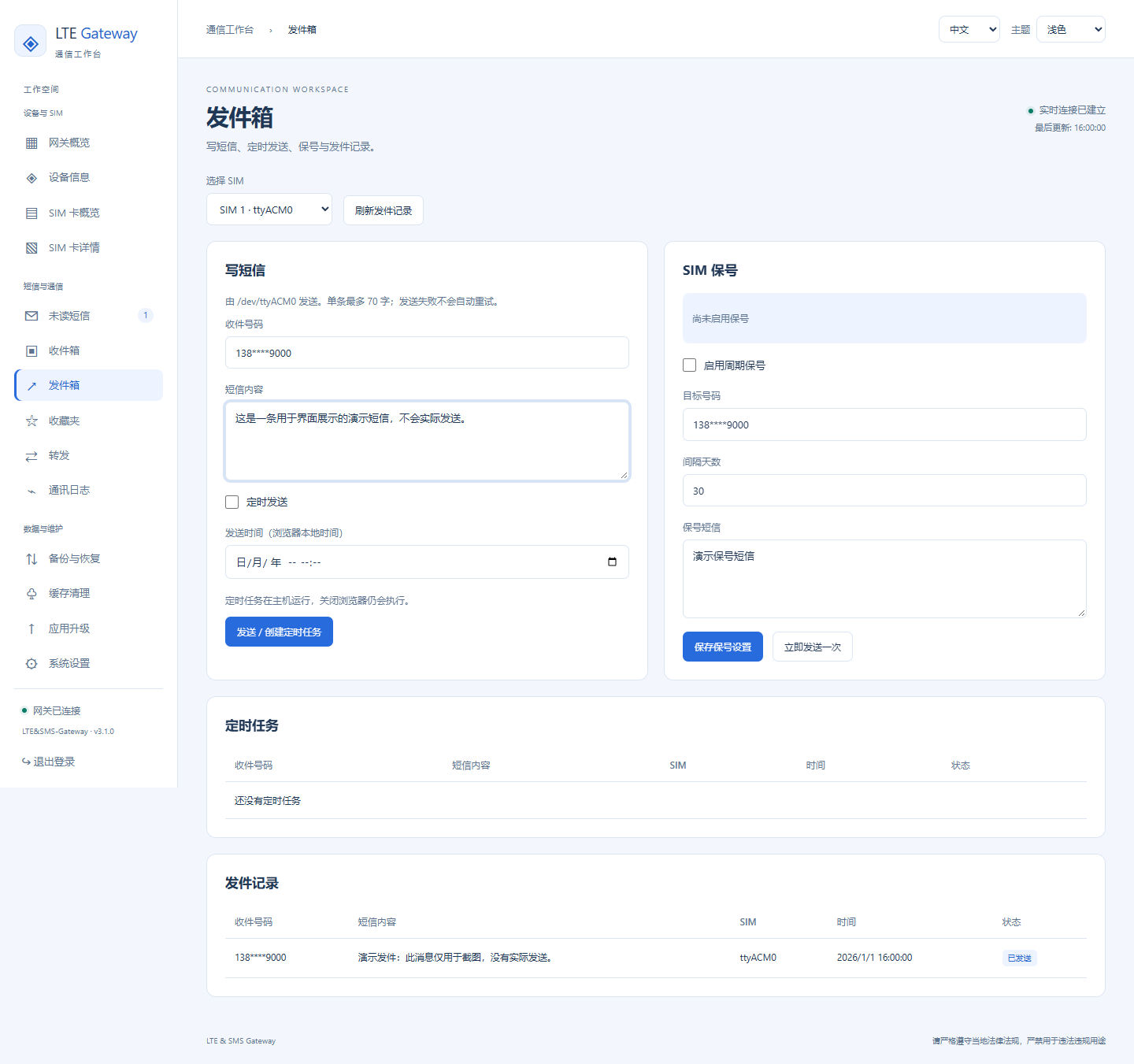Click the 发件箱 arrow icon
This screenshot has width=1134, height=1064.
31,386
